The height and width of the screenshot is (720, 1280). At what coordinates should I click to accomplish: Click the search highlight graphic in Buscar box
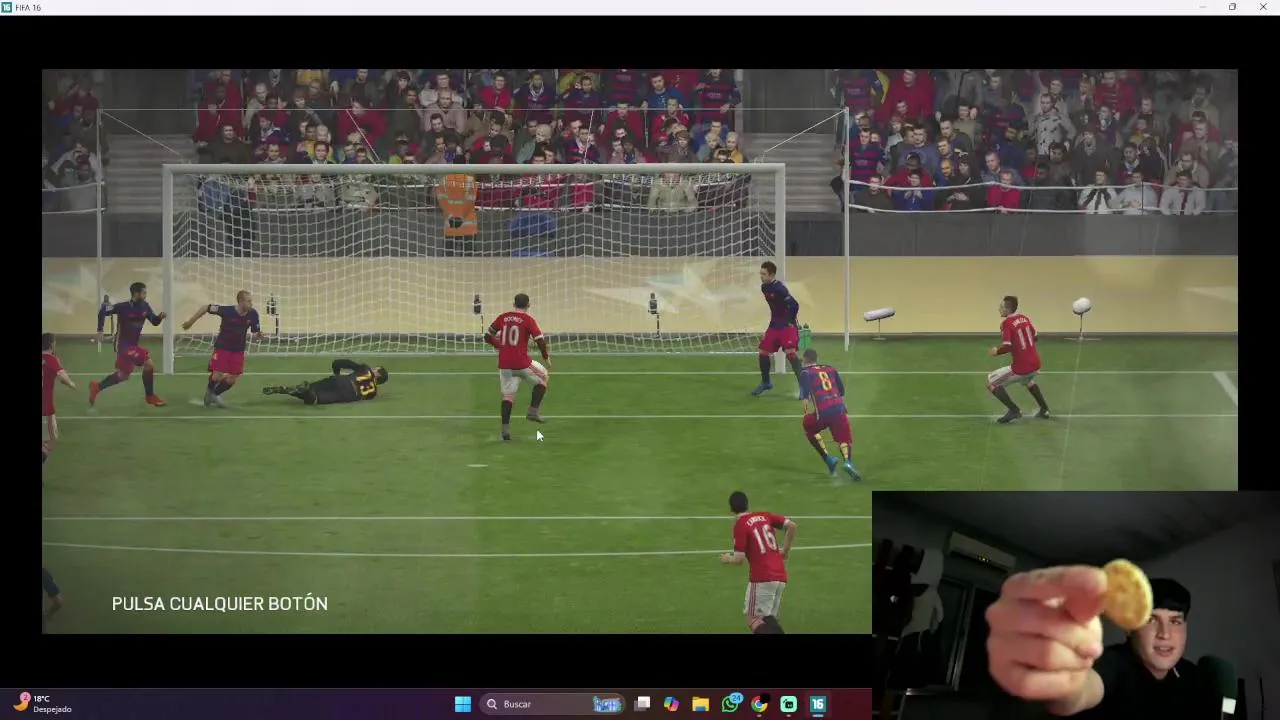[x=607, y=704]
